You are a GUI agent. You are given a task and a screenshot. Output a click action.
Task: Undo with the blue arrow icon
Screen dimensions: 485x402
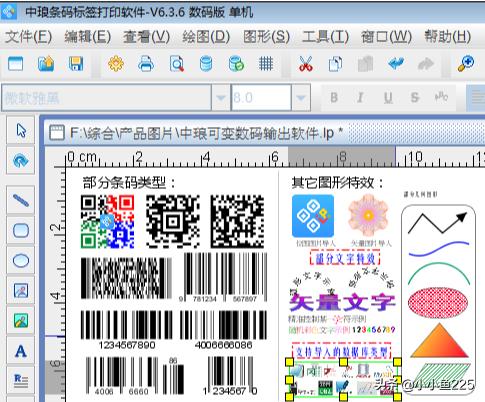click(396, 64)
